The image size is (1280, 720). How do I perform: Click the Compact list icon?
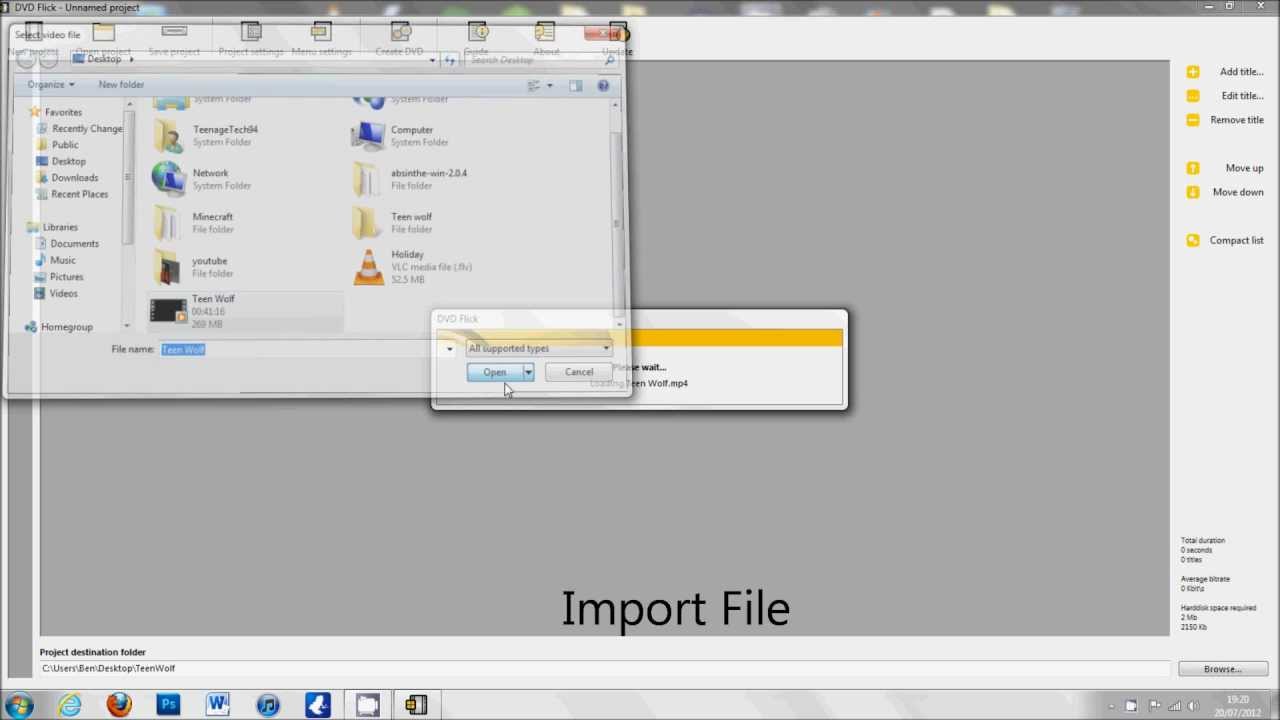(1192, 240)
